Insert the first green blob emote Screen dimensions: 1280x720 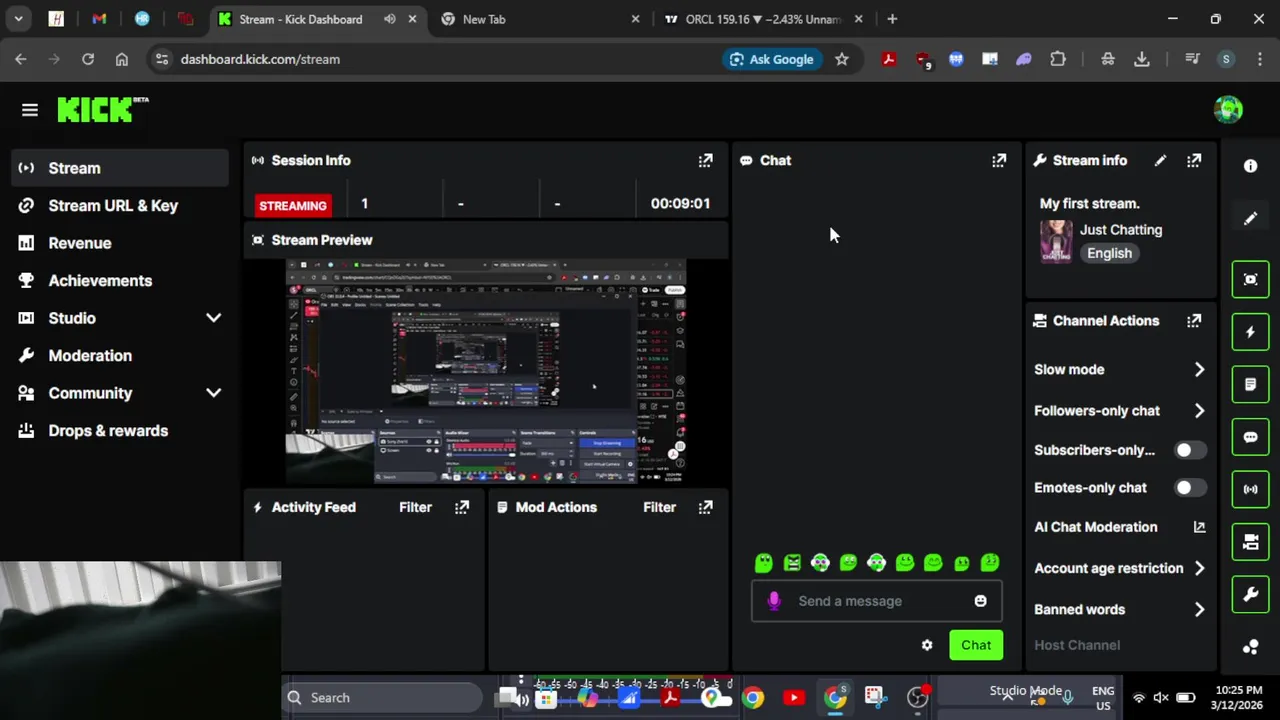tap(763, 563)
